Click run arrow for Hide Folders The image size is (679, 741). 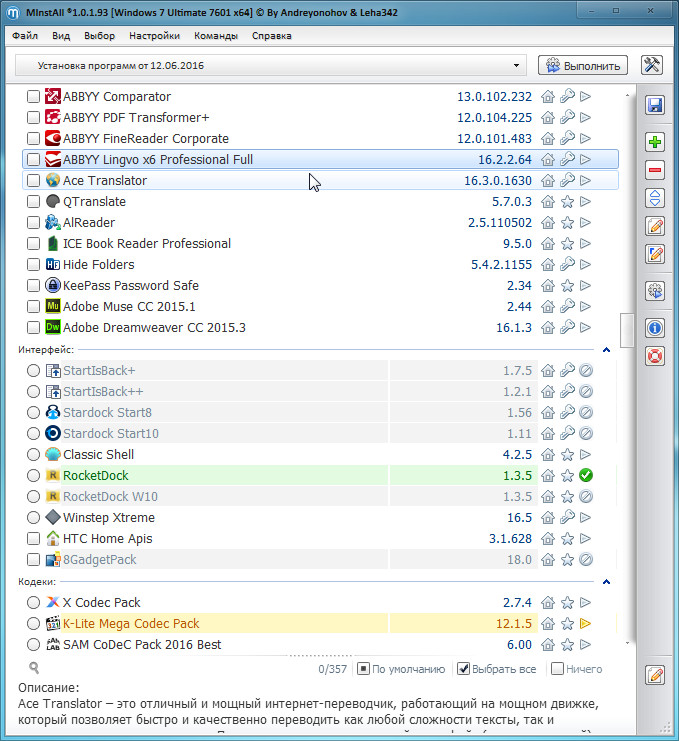pyautogui.click(x=585, y=264)
